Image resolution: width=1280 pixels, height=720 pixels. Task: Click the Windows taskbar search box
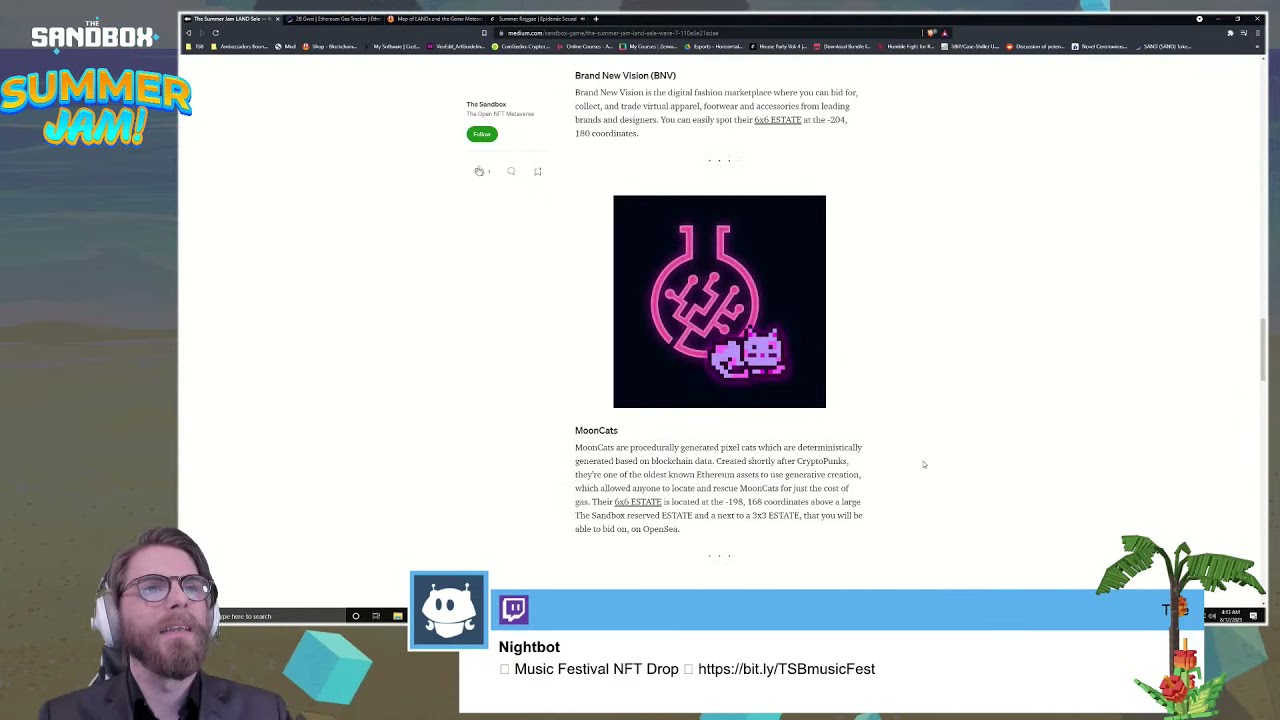pyautogui.click(x=280, y=616)
